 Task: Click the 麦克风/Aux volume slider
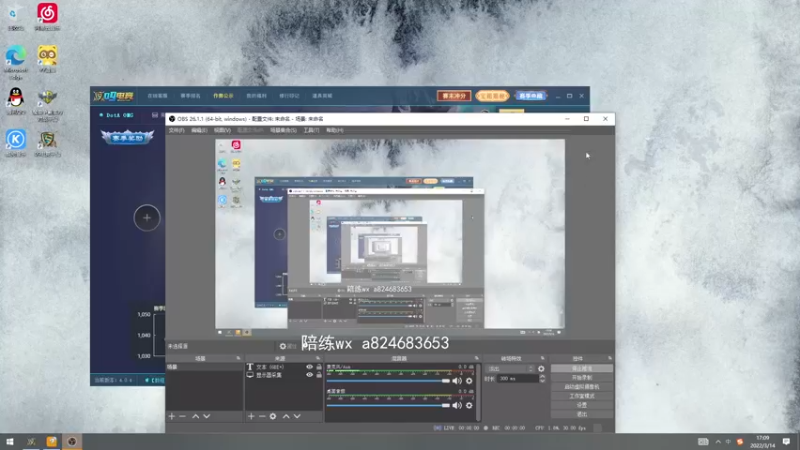pos(388,381)
